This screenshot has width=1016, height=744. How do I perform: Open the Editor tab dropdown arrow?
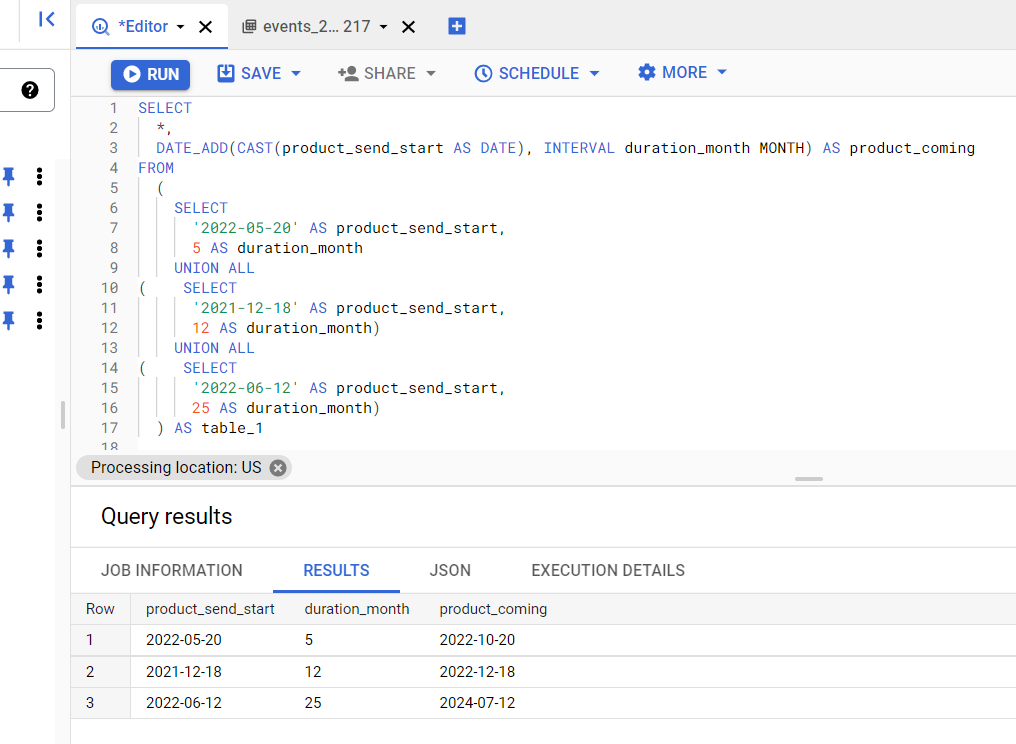tap(181, 27)
